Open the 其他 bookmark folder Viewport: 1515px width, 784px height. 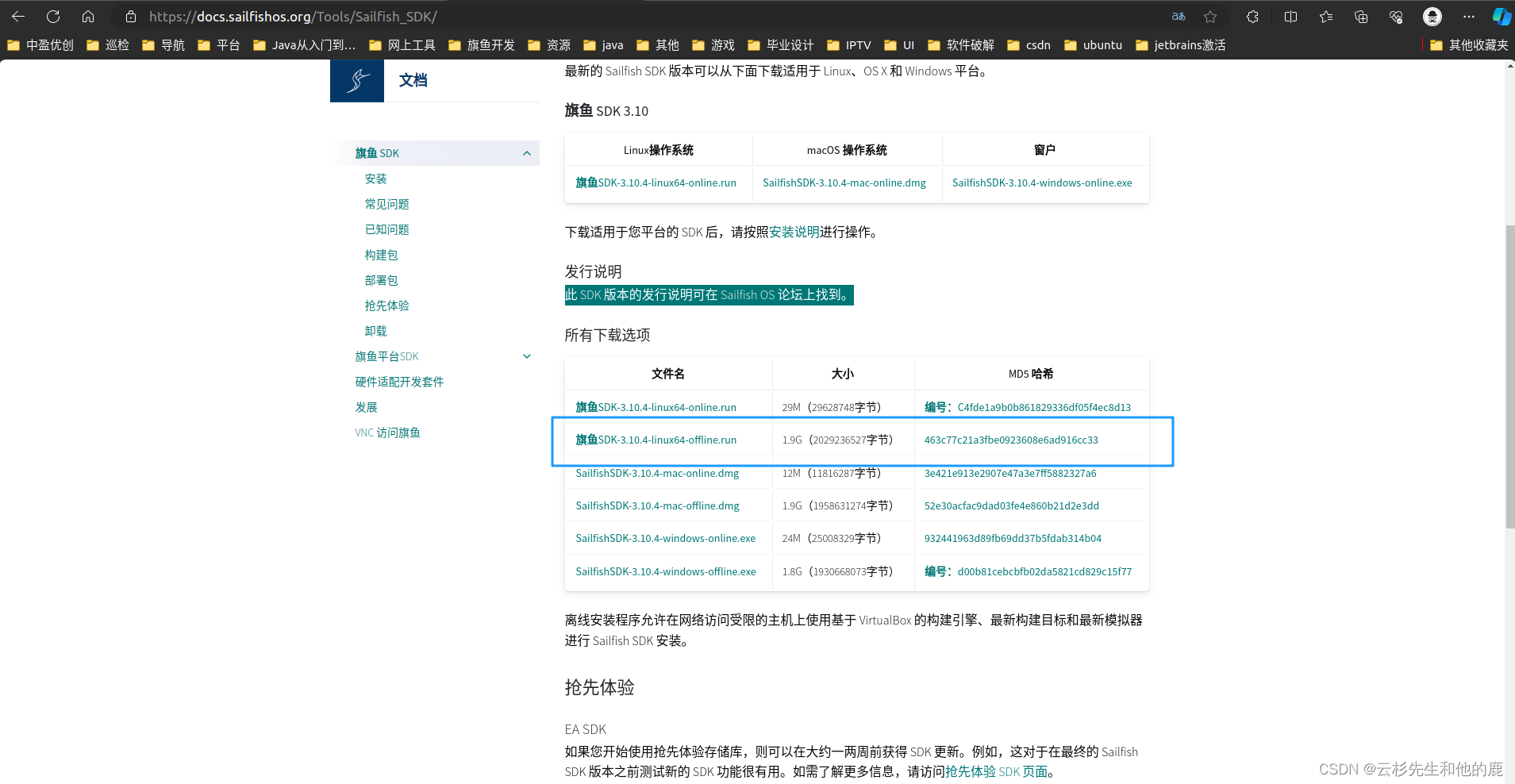[x=658, y=45]
